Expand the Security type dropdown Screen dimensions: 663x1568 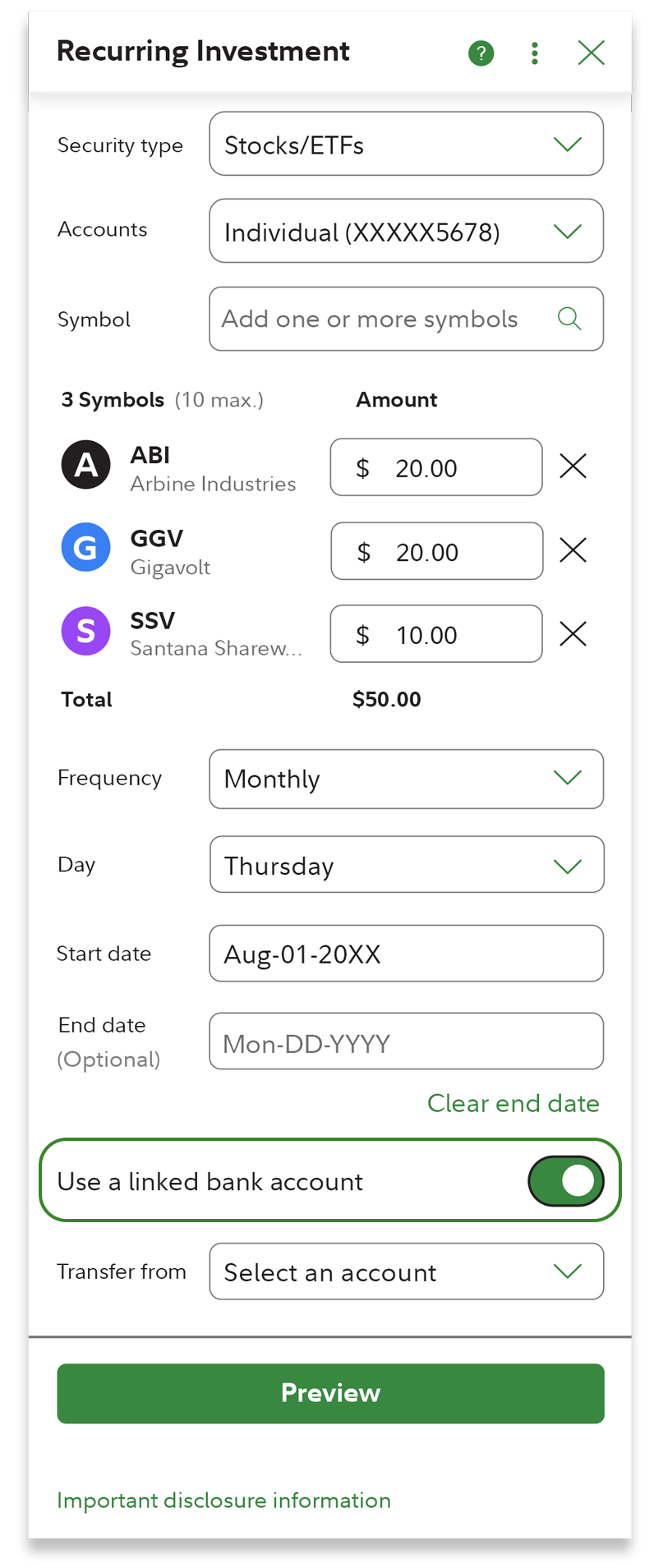click(406, 145)
